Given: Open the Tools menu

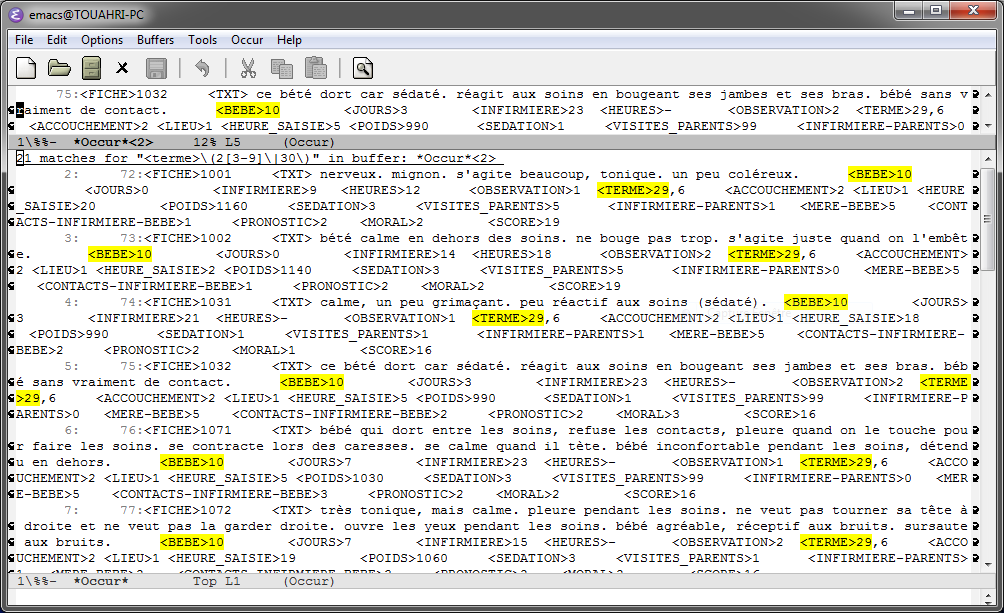Looking at the screenshot, I should pos(202,40).
